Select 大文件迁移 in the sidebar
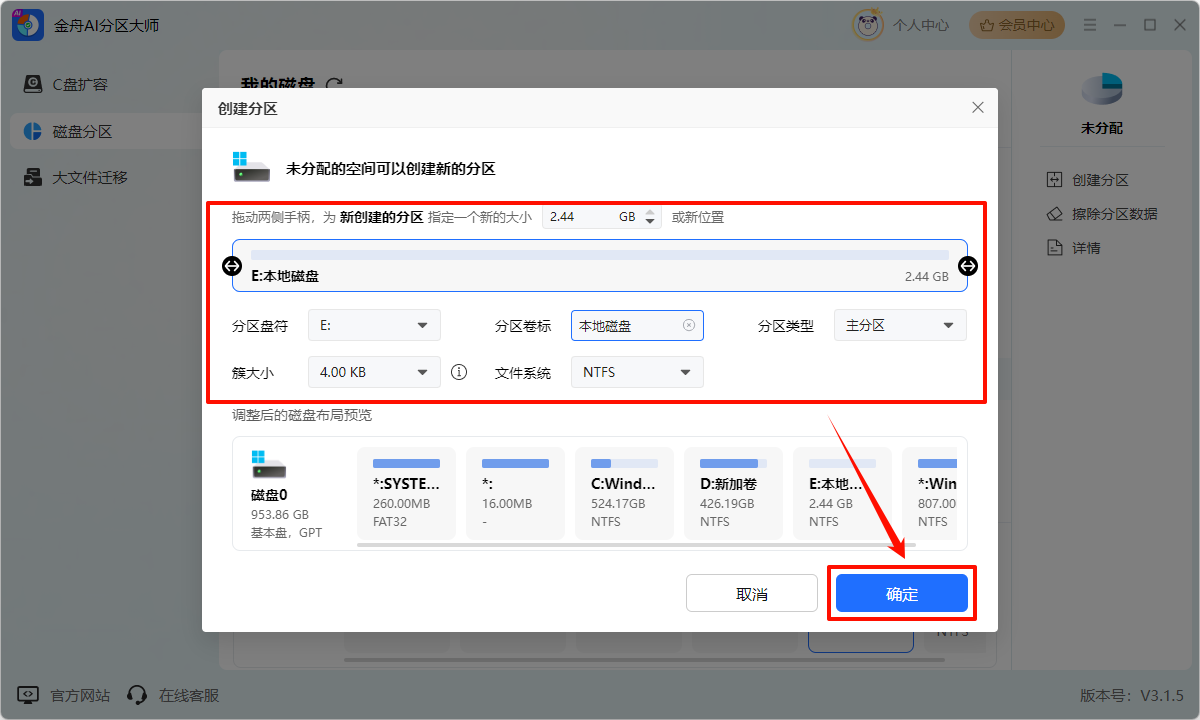This screenshot has height=720, width=1200. click(88, 178)
